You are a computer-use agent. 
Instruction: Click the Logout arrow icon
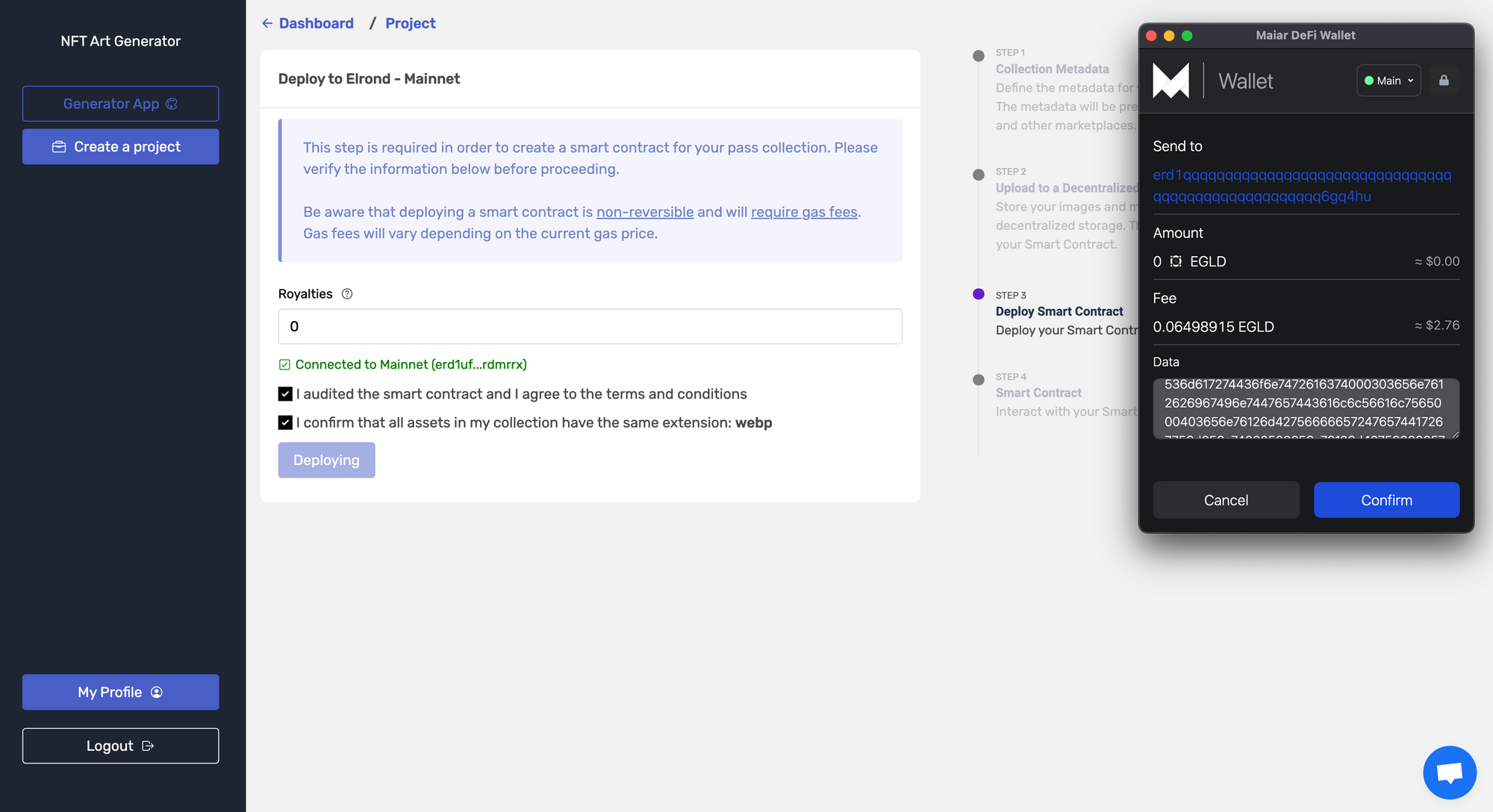click(x=148, y=745)
